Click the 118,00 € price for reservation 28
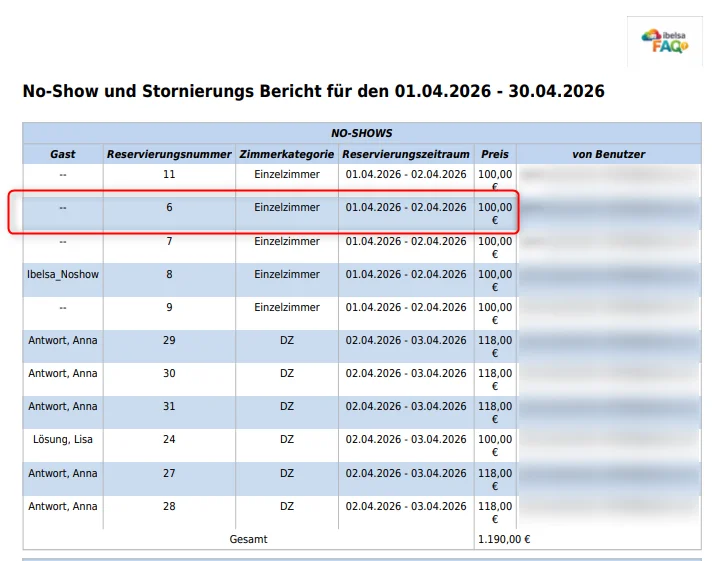The height and width of the screenshot is (561, 728). (495, 512)
